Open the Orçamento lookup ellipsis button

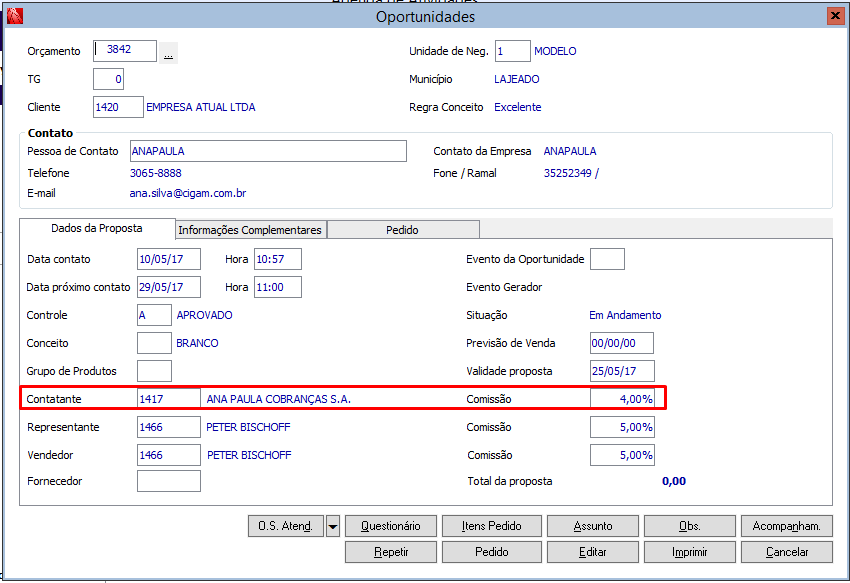point(169,53)
